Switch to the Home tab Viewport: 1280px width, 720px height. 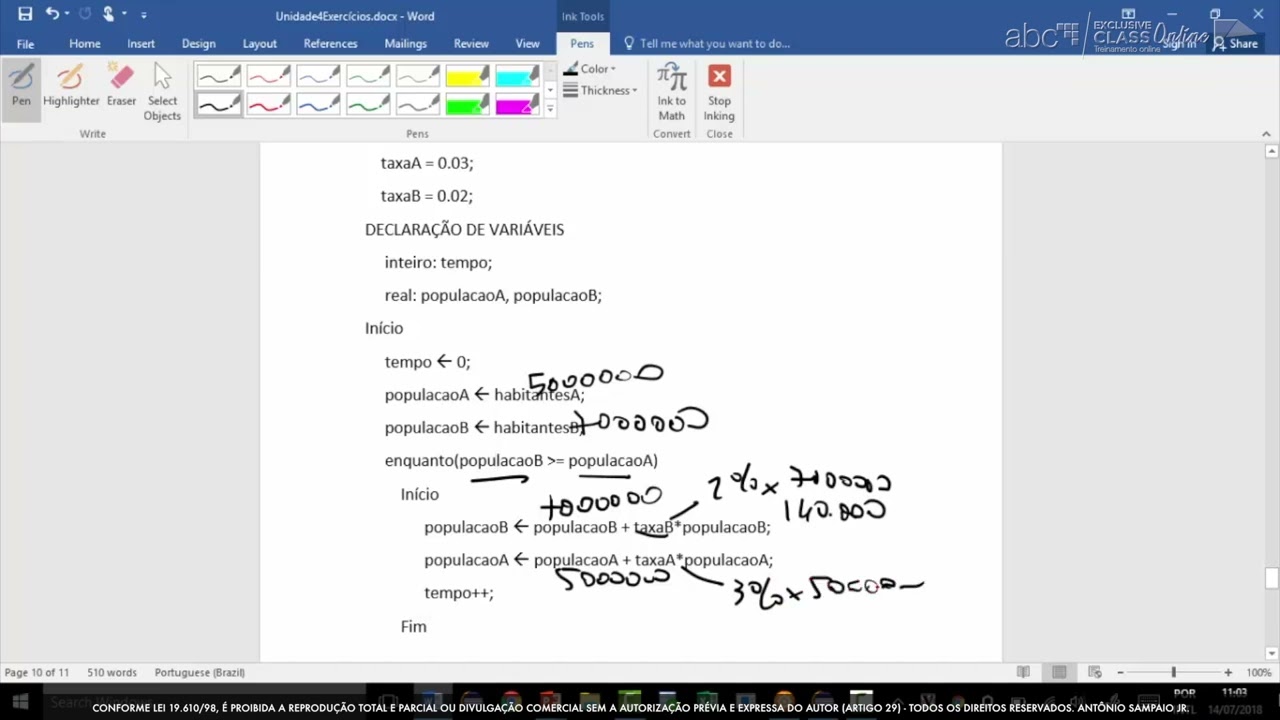tap(84, 44)
